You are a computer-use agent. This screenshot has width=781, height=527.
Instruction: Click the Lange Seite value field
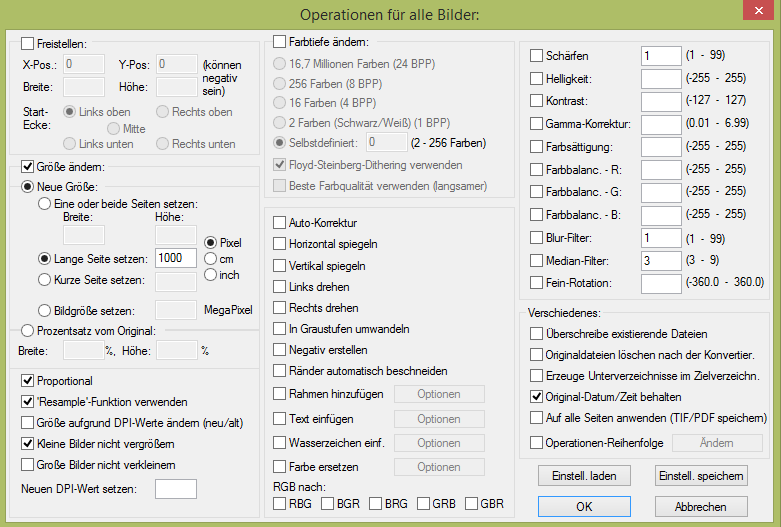coord(175,258)
